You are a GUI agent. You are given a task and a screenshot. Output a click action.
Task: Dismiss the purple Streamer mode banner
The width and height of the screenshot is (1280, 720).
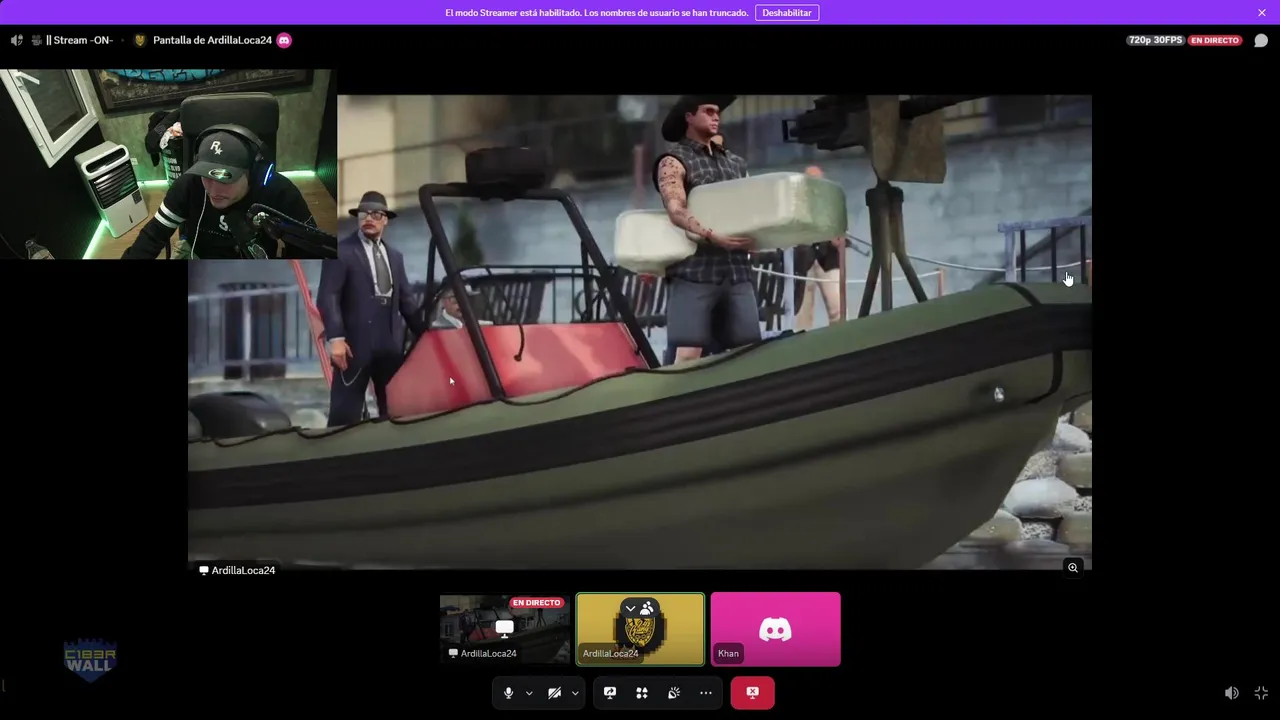pos(1262,13)
